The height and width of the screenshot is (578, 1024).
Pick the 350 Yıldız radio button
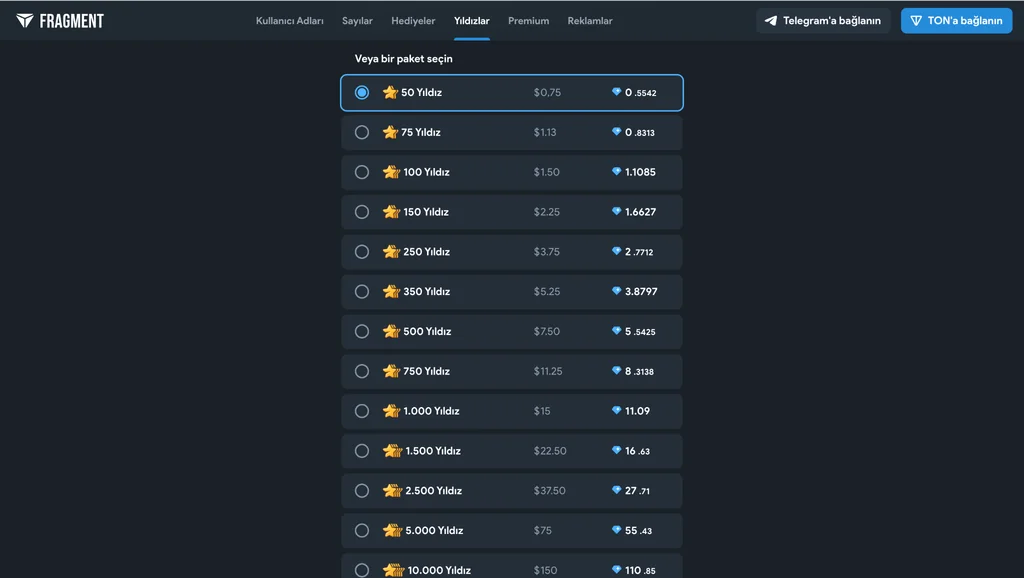click(362, 292)
